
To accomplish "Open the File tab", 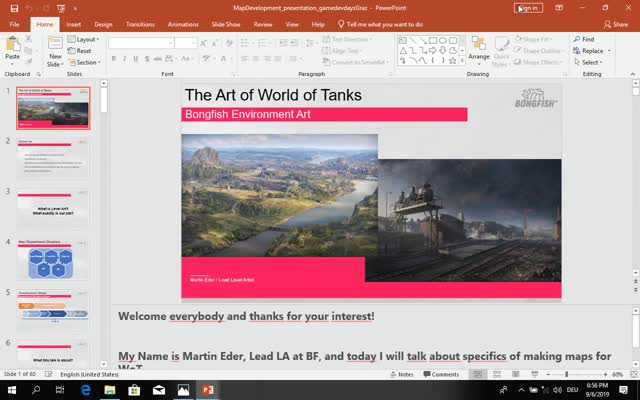I will [14, 24].
